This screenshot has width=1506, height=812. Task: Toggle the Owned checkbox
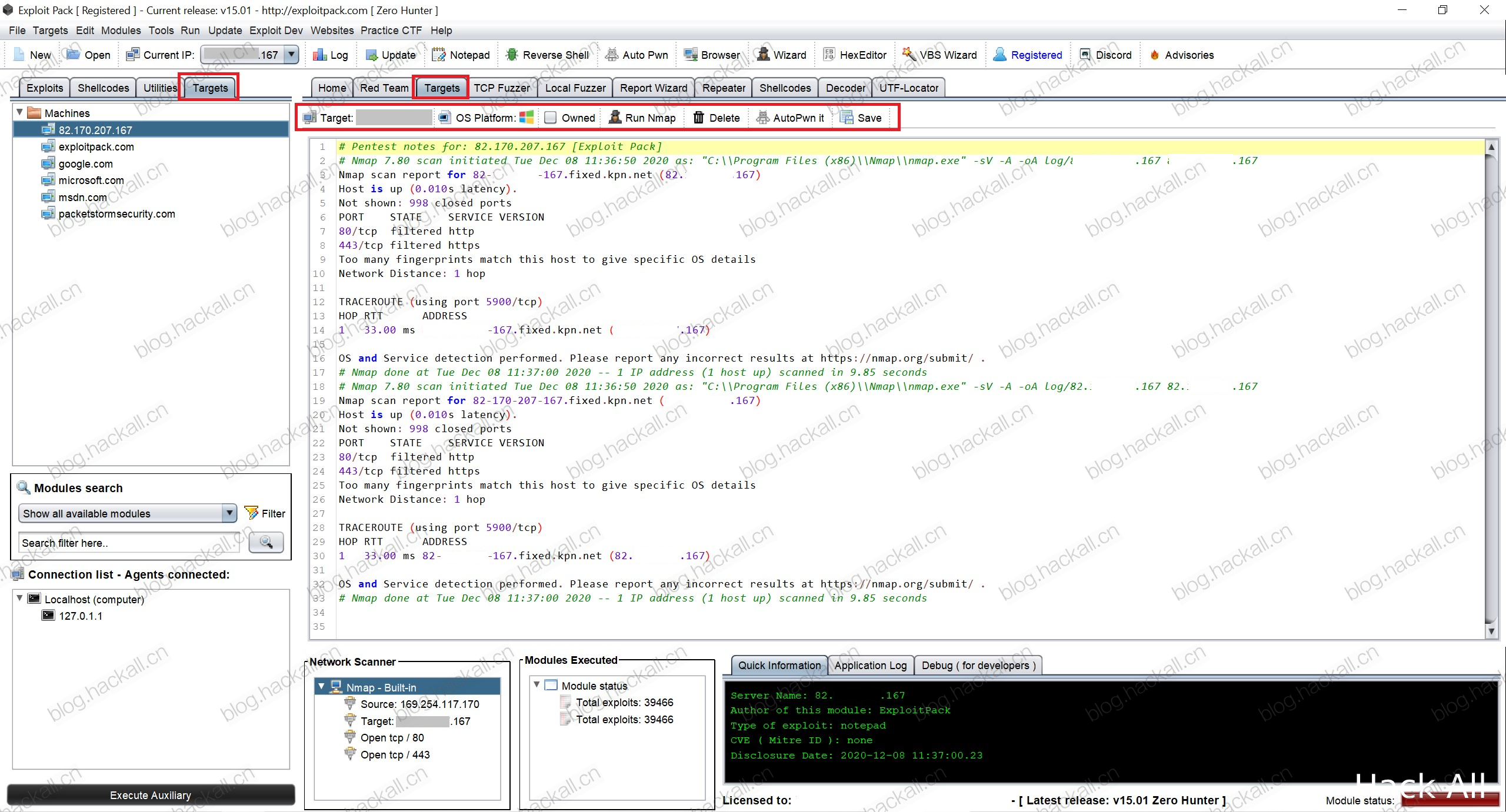point(551,118)
